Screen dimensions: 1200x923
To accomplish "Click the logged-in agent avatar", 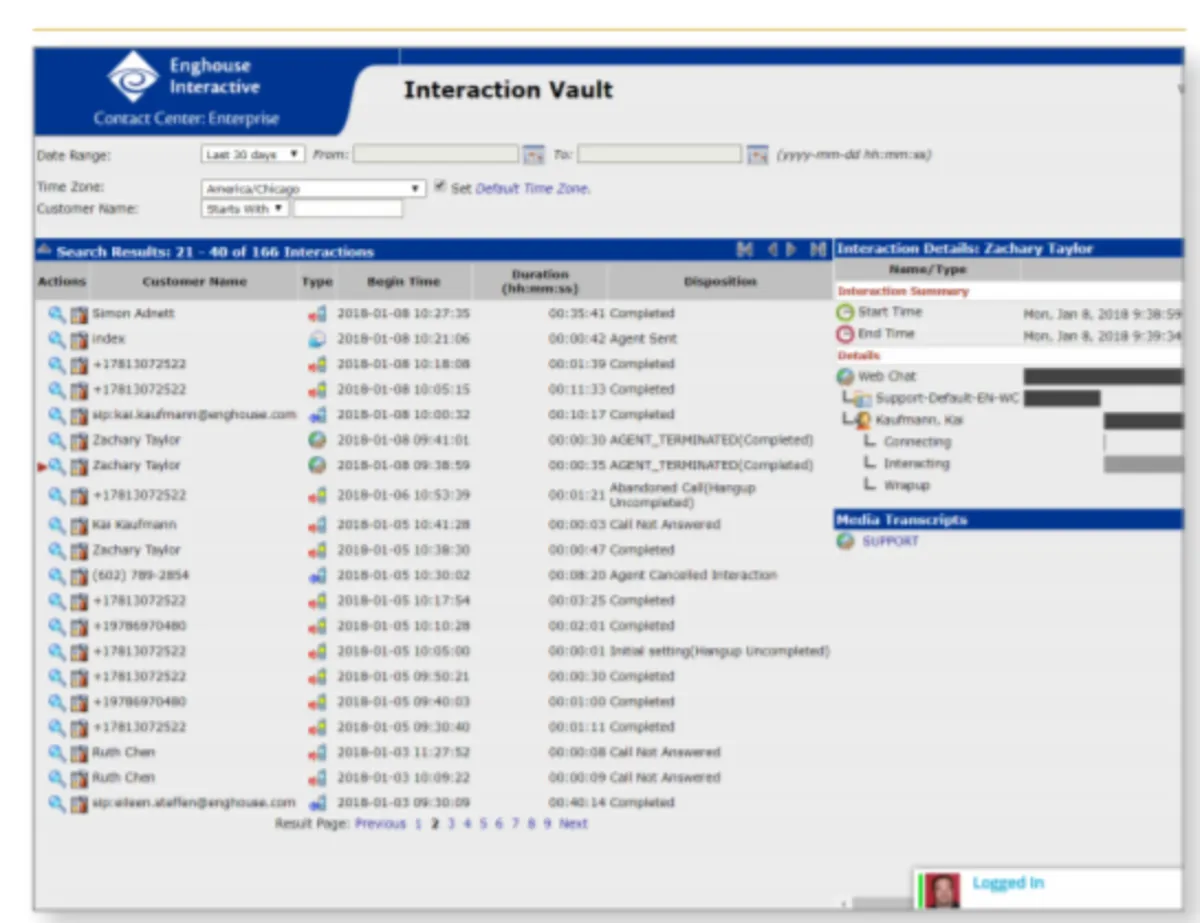I will tap(941, 889).
